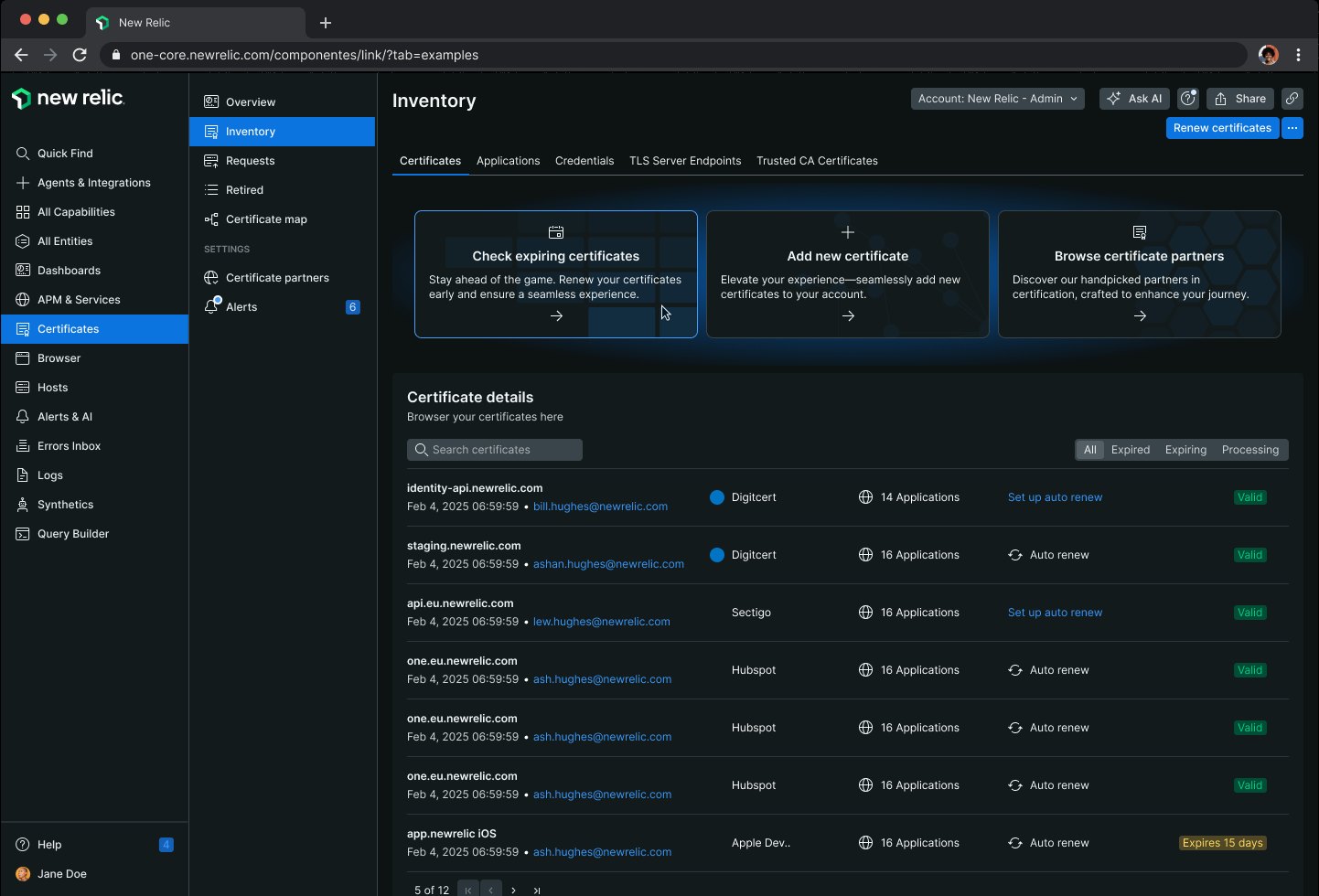Click the Renew certificates button

(1222, 128)
